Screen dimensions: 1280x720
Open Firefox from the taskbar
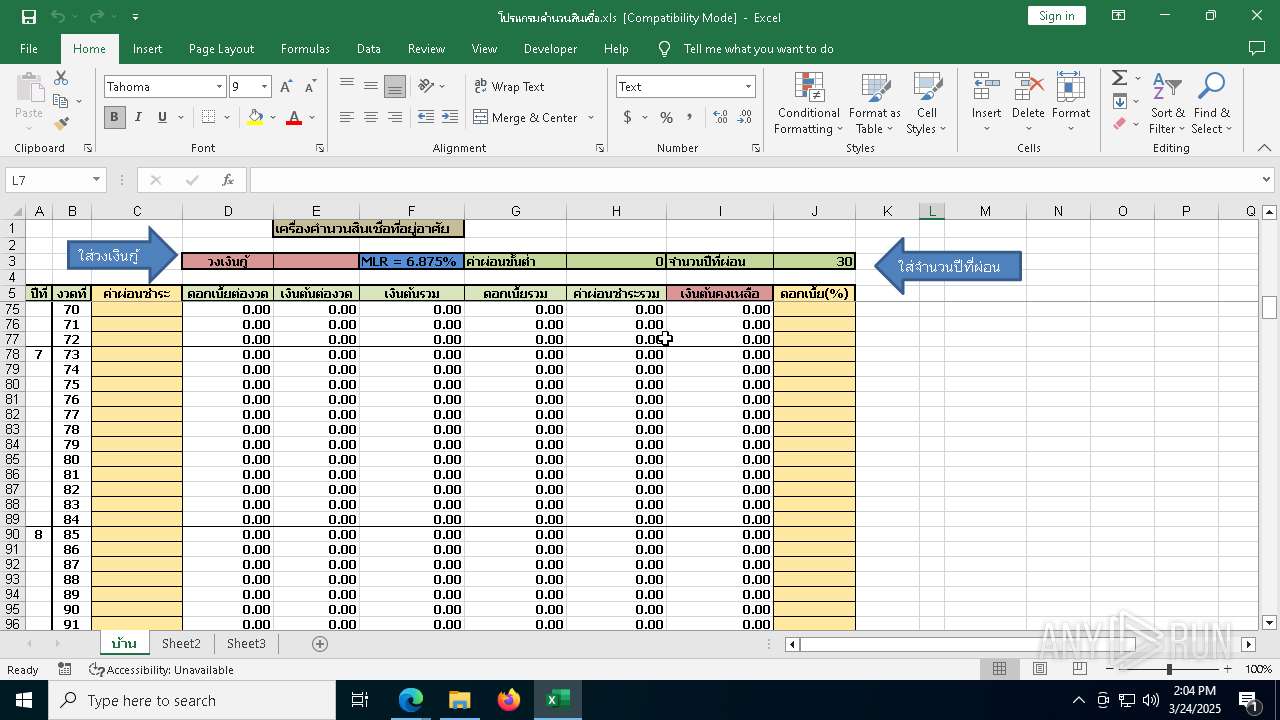coord(509,700)
